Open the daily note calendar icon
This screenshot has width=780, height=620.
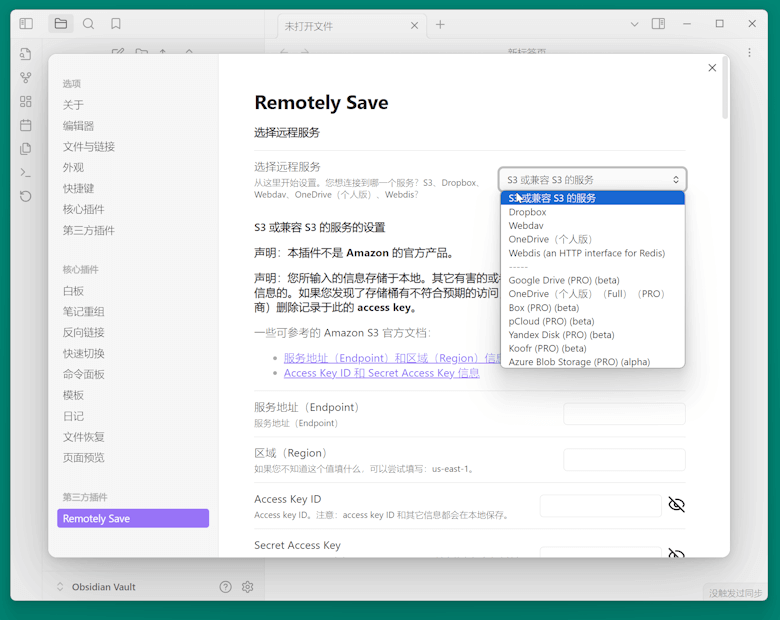click(26, 125)
